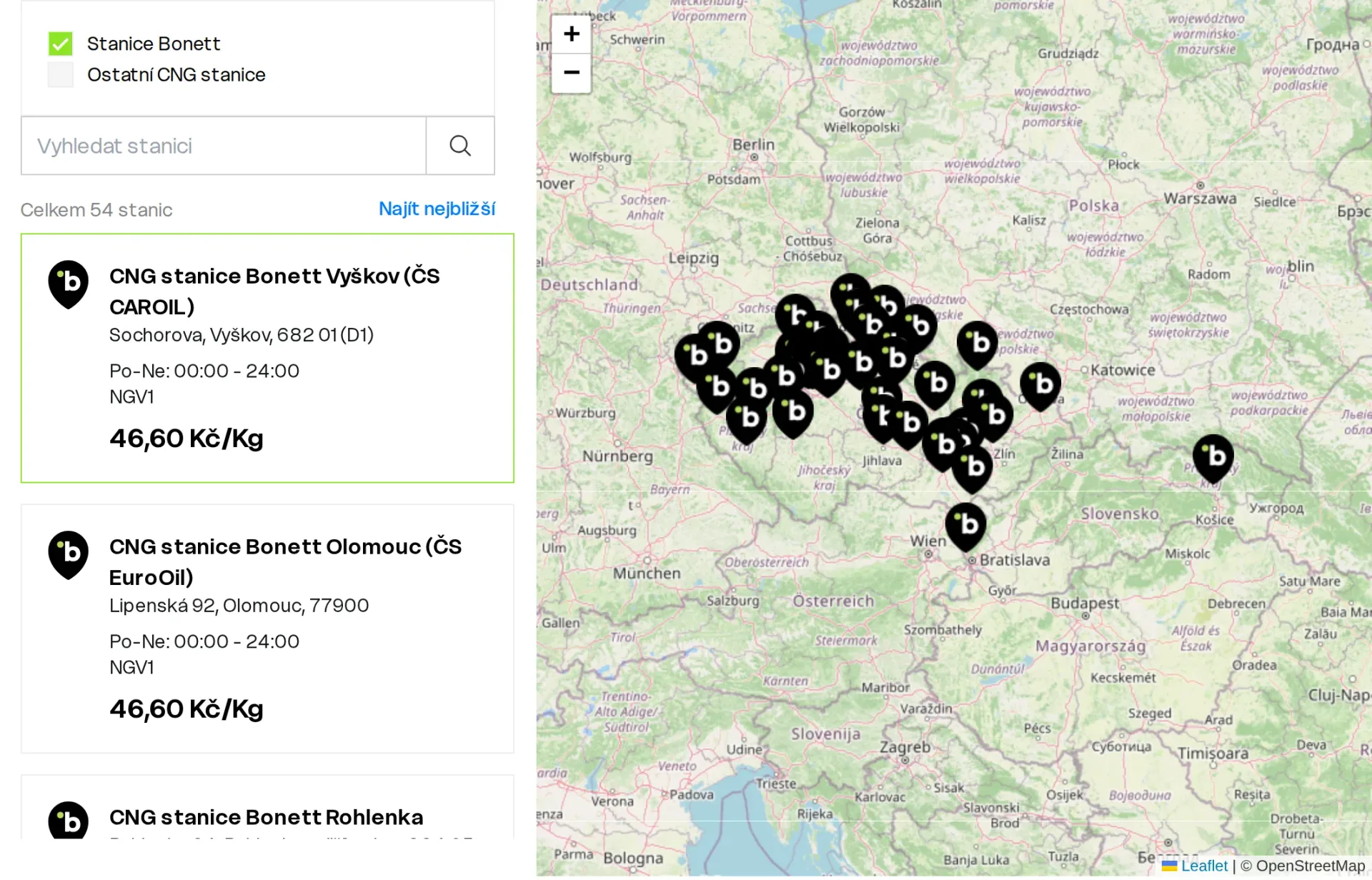This screenshot has height=880, width=1372.
Task: Open CNG stanice Bonett Rohlenka title
Action: [x=266, y=817]
